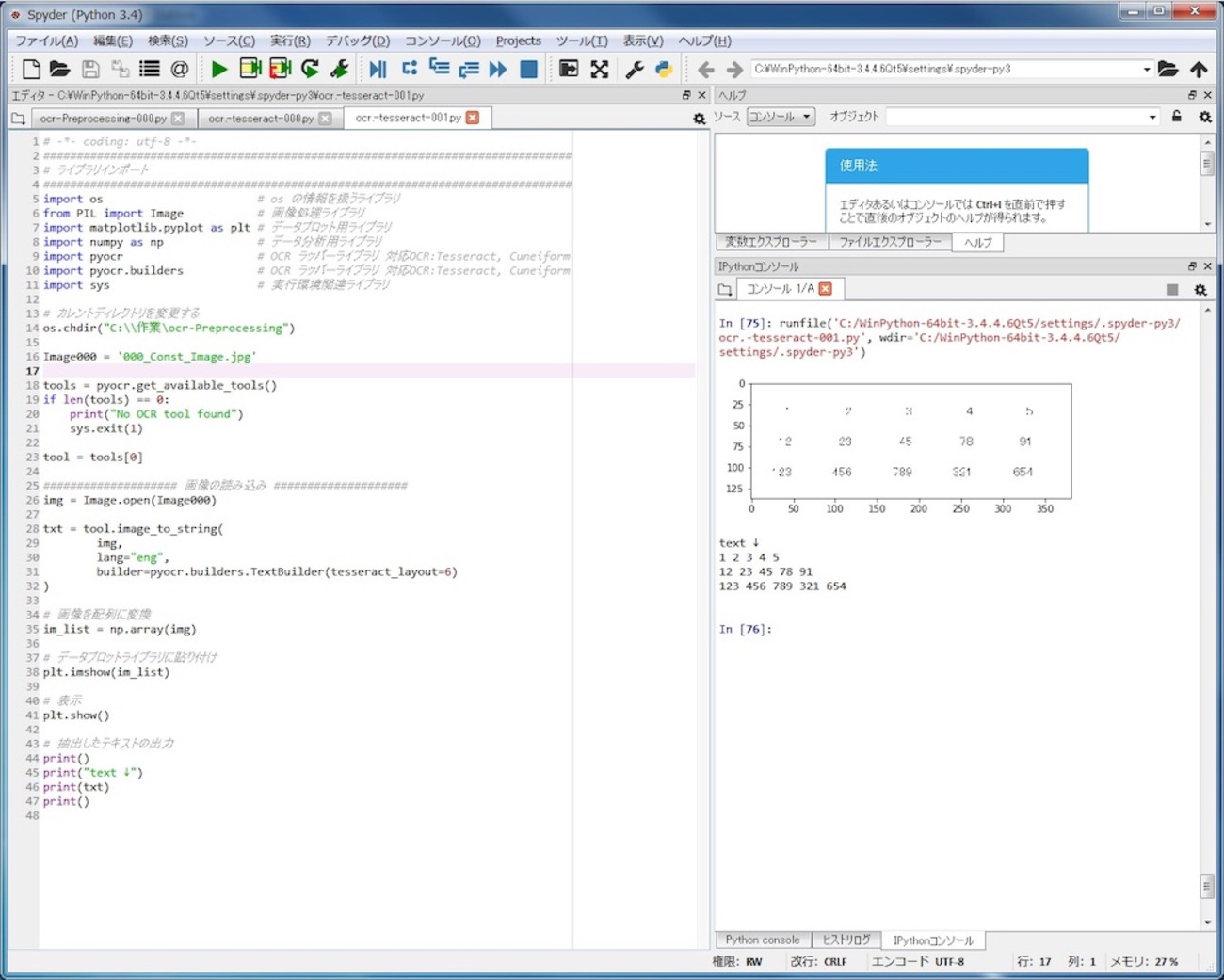The width and height of the screenshot is (1224, 980).
Task: Open the 検索(S) menu
Action: (x=168, y=40)
